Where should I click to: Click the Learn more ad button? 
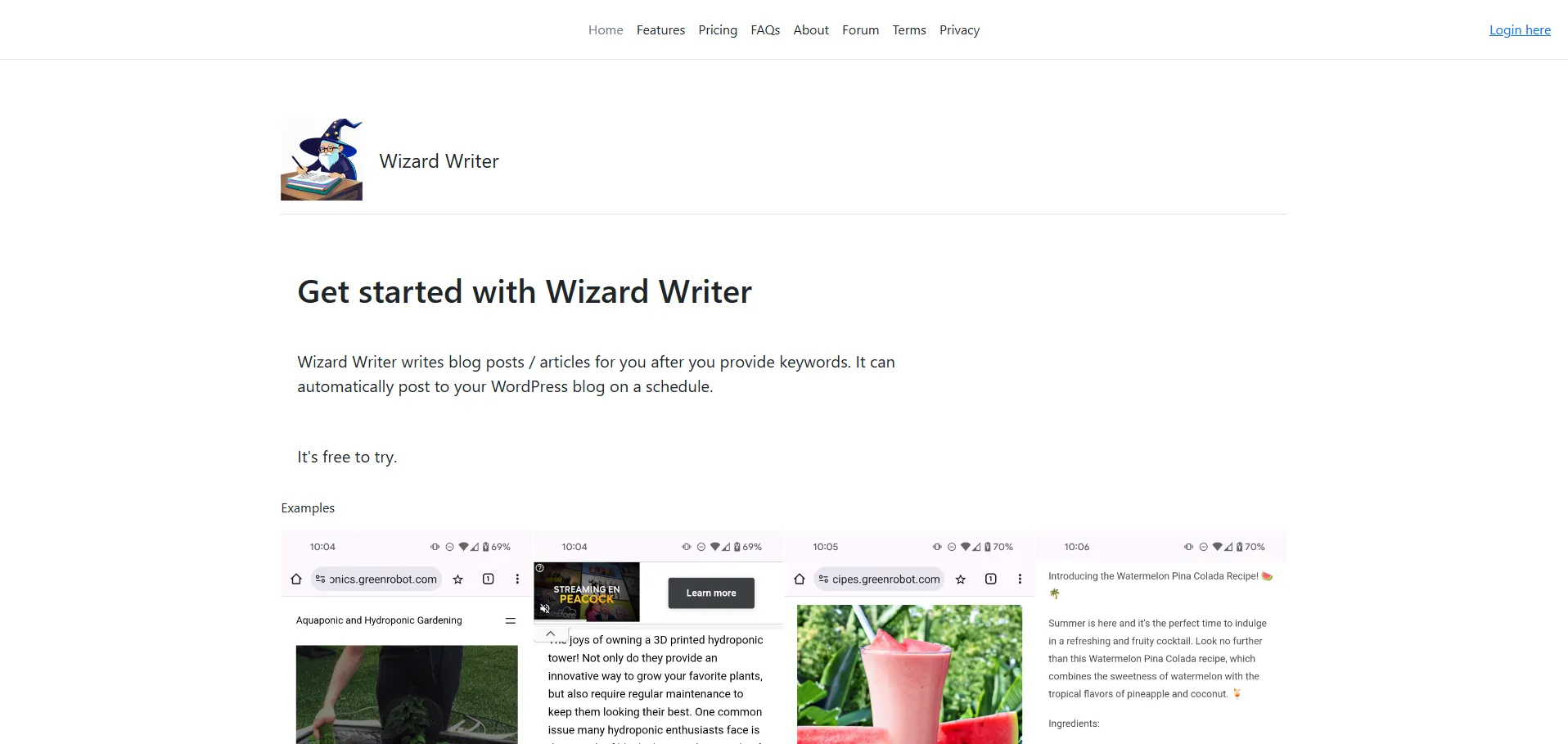coord(711,593)
